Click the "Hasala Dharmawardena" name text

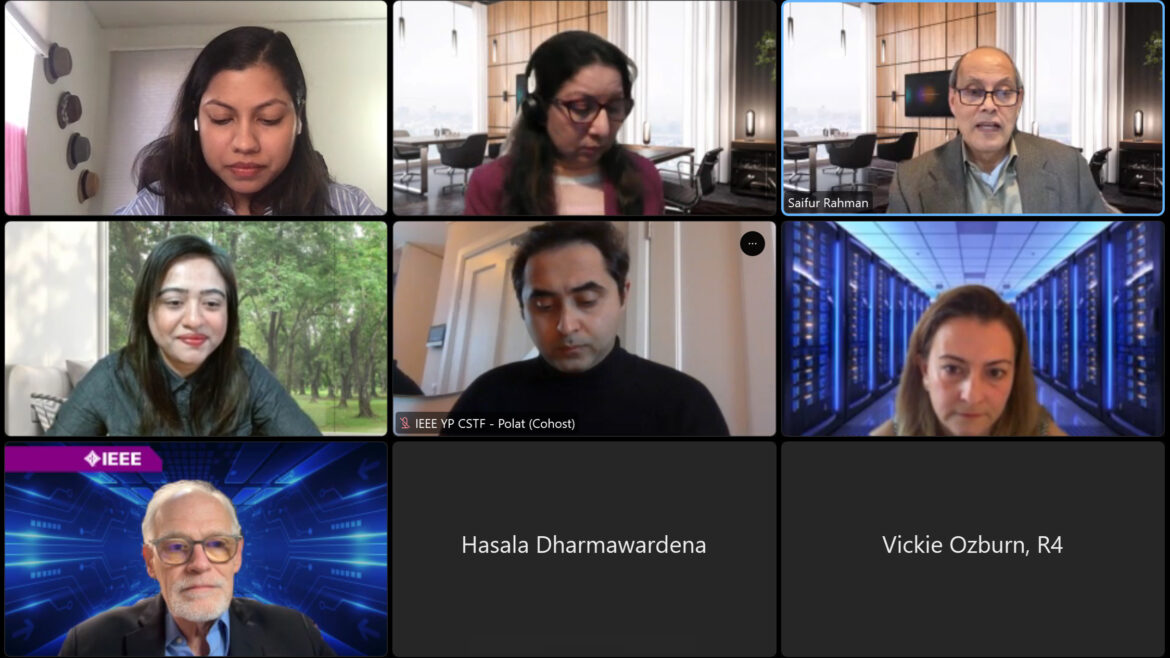(584, 545)
